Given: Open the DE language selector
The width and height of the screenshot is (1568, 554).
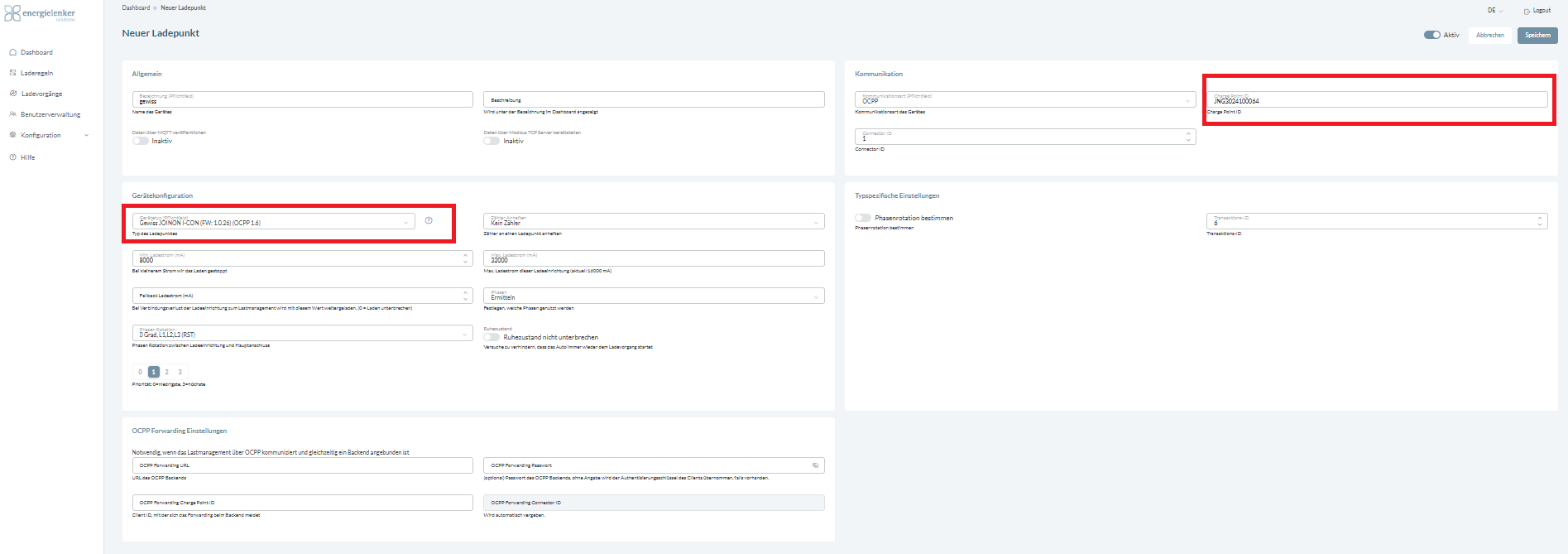Looking at the screenshot, I should (x=1495, y=11).
